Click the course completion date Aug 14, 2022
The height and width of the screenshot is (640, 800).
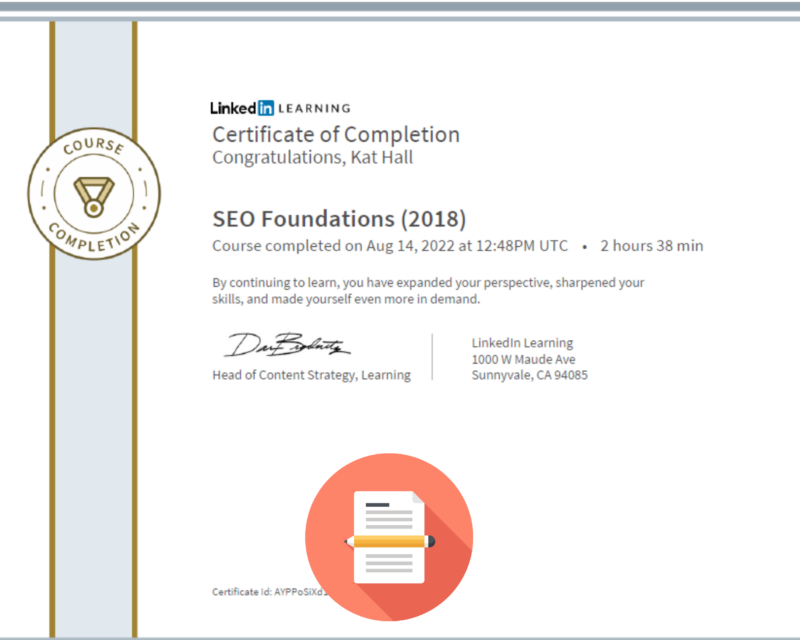click(410, 246)
